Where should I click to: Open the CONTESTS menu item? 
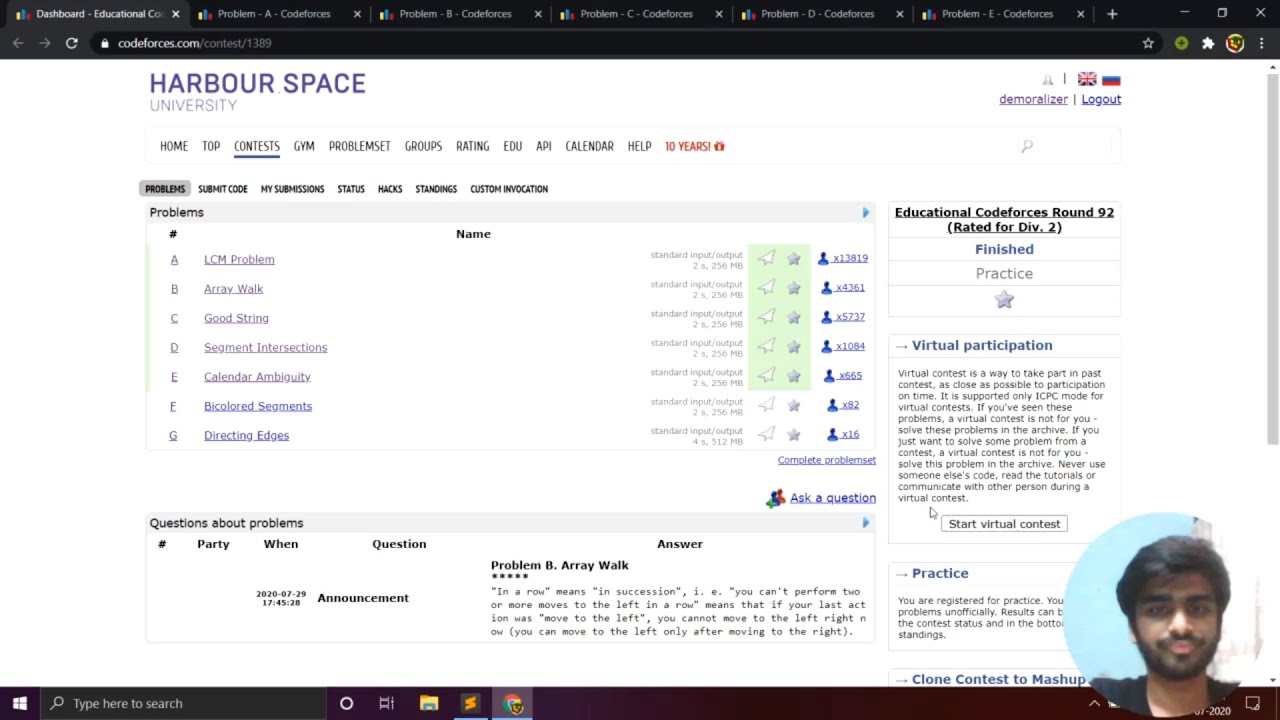257,146
